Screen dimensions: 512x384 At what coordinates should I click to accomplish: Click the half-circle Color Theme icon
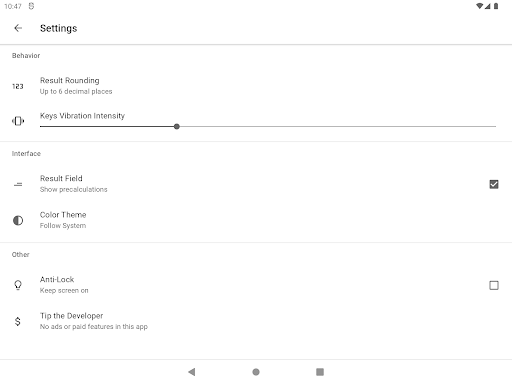(x=18, y=220)
